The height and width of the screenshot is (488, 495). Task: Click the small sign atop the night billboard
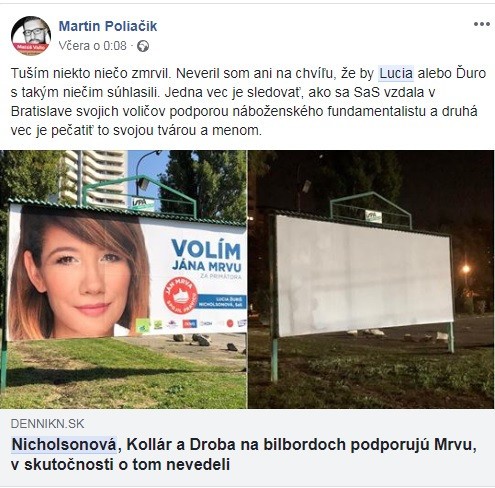[x=373, y=216]
